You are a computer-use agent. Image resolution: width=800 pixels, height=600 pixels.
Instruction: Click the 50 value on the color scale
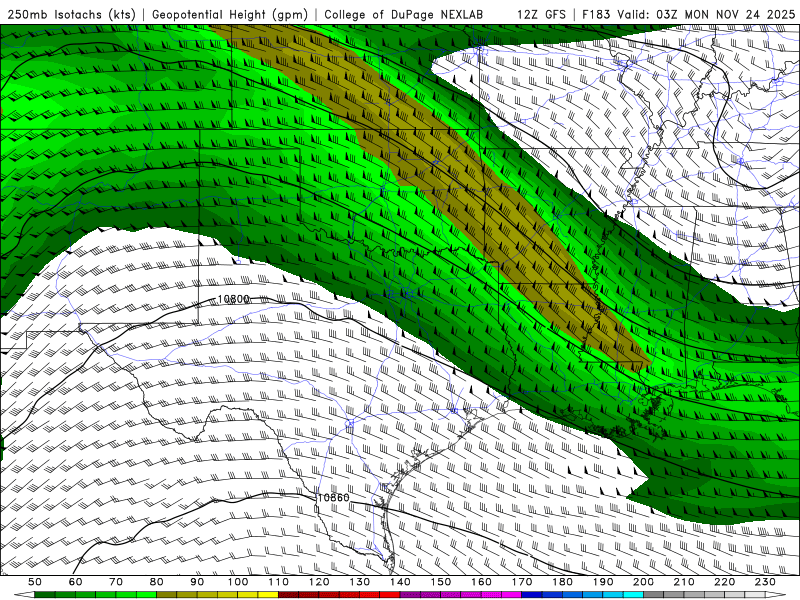[x=35, y=582]
